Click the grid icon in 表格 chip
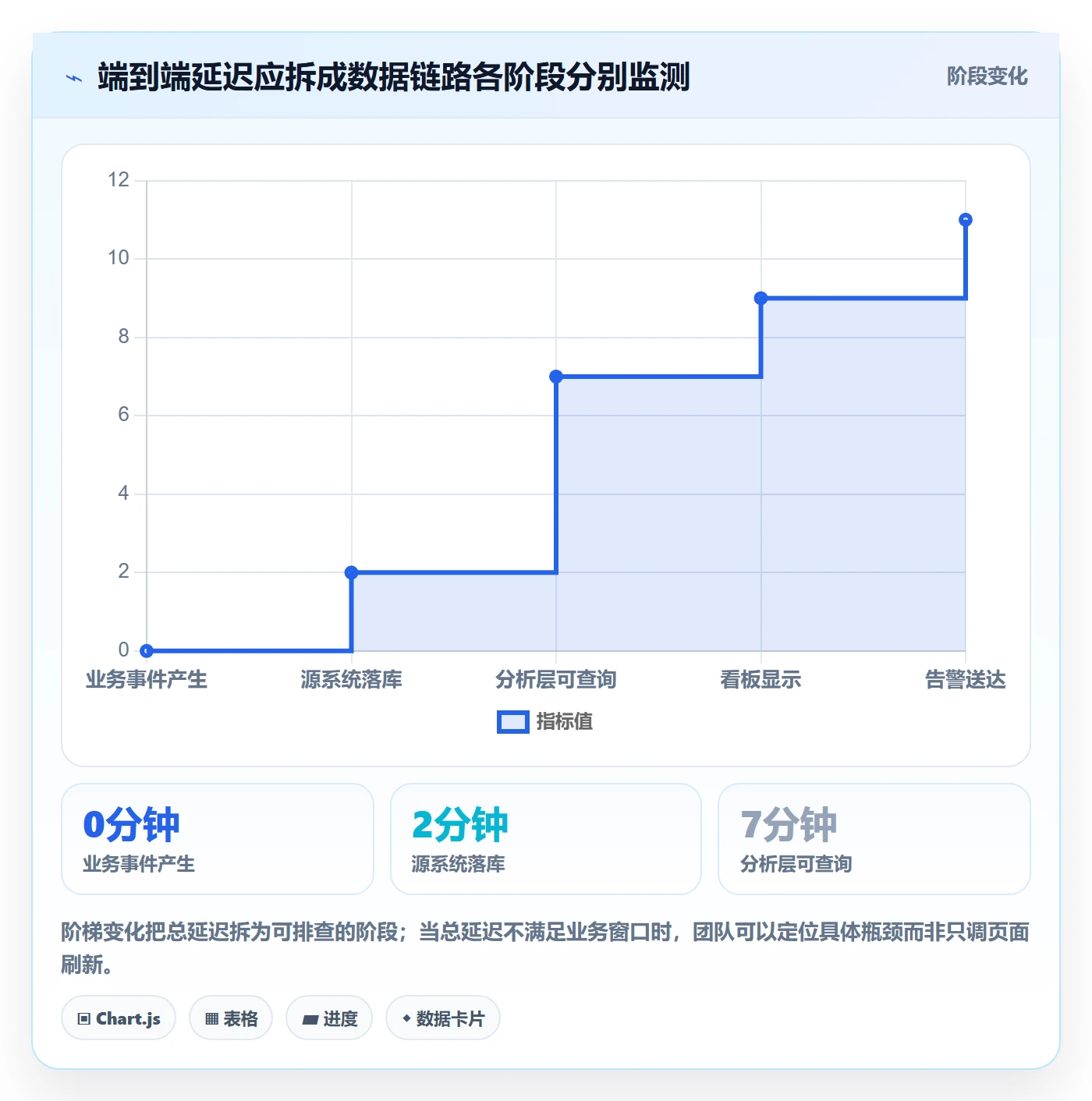The width and height of the screenshot is (1092, 1101). (211, 1019)
